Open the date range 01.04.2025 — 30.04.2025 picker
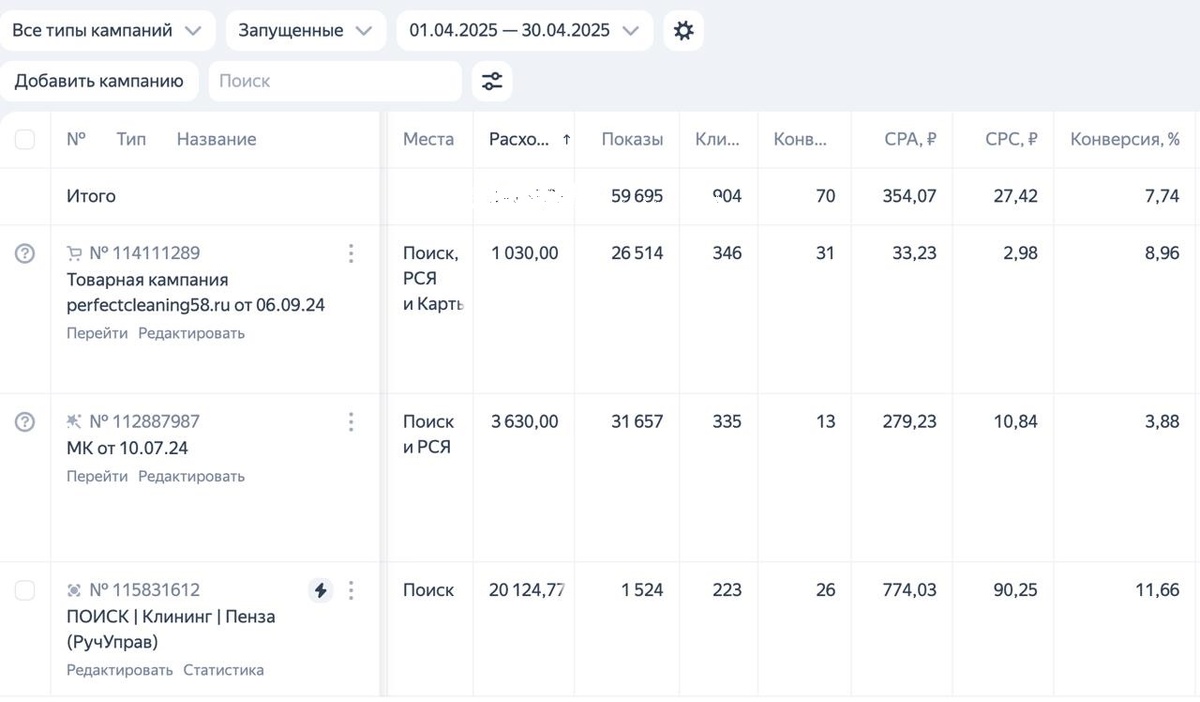This screenshot has width=1200, height=702. (524, 31)
